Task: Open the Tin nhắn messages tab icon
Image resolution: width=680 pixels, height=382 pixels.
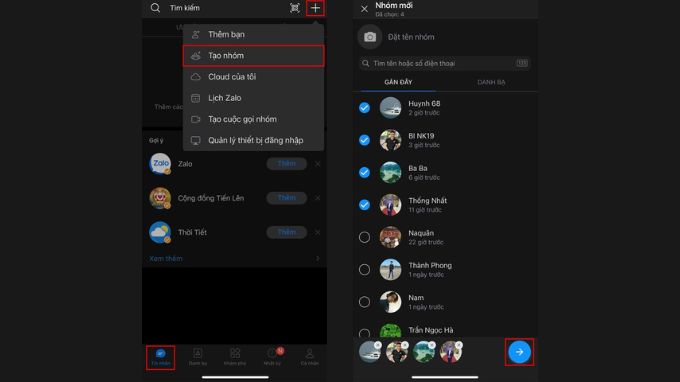Action: (x=160, y=357)
